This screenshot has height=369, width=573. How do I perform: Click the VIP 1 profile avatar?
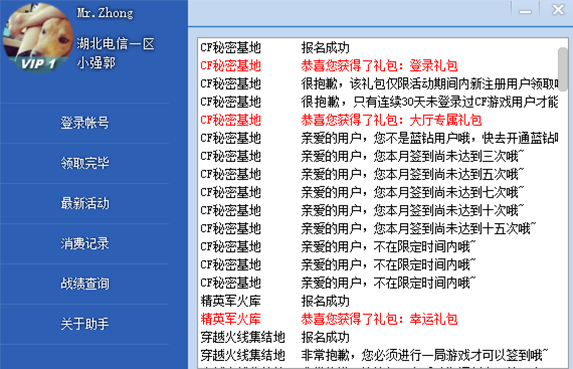(x=38, y=37)
